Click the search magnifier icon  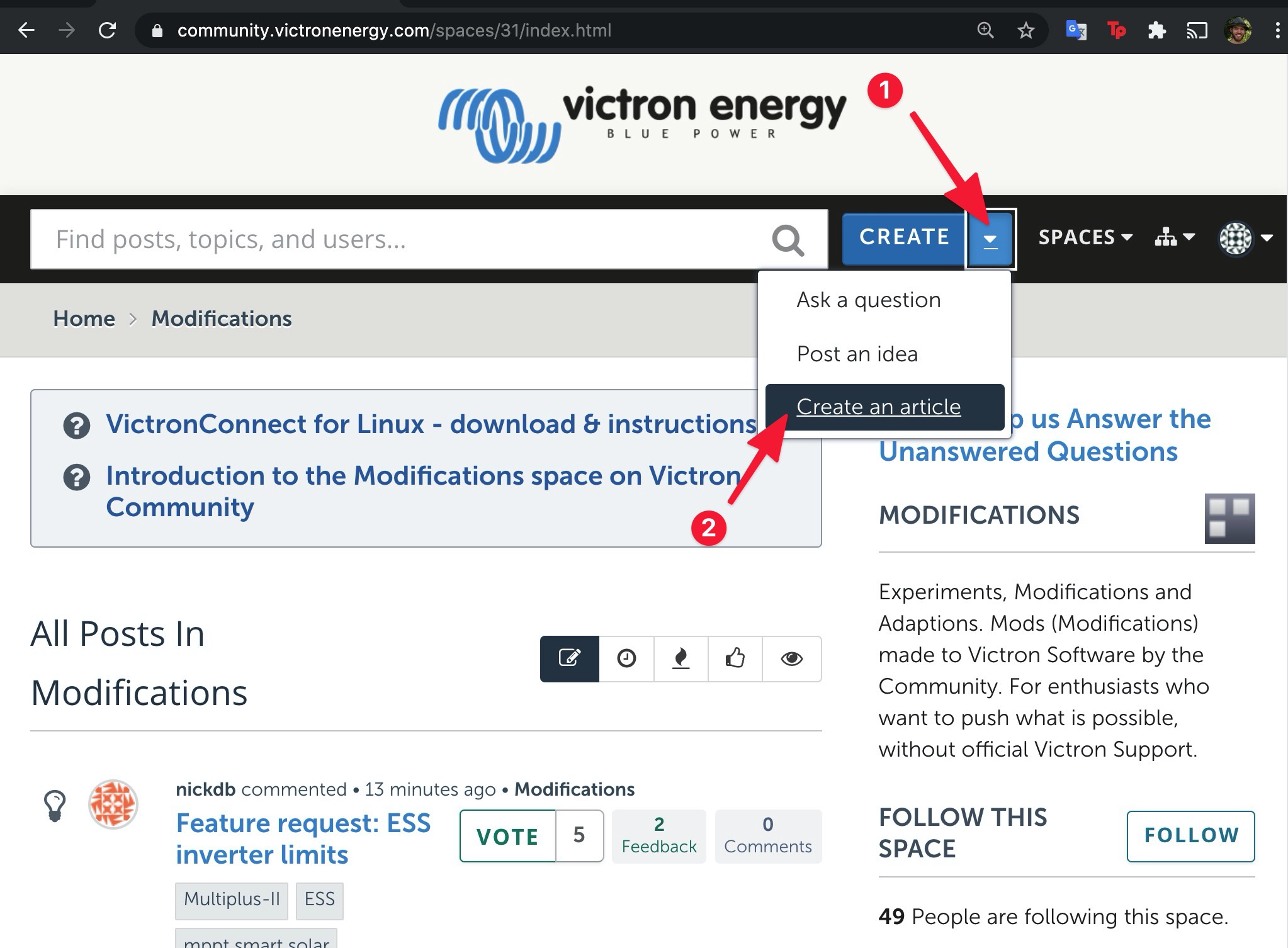pos(788,240)
